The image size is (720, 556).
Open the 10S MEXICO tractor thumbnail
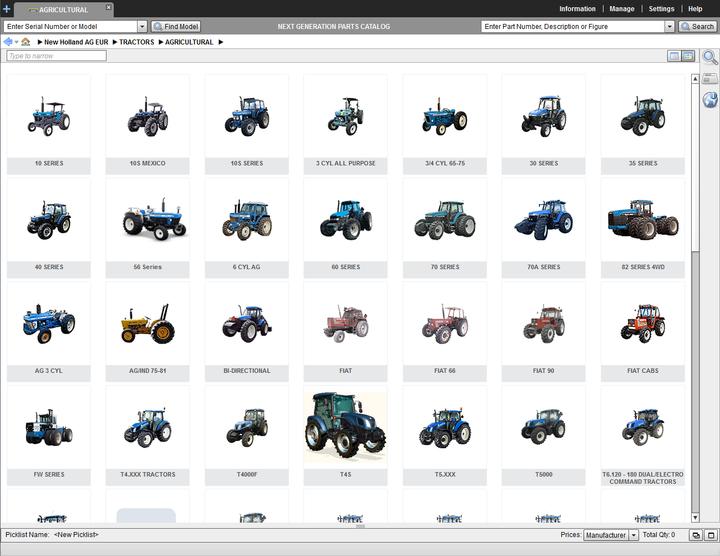click(x=147, y=124)
